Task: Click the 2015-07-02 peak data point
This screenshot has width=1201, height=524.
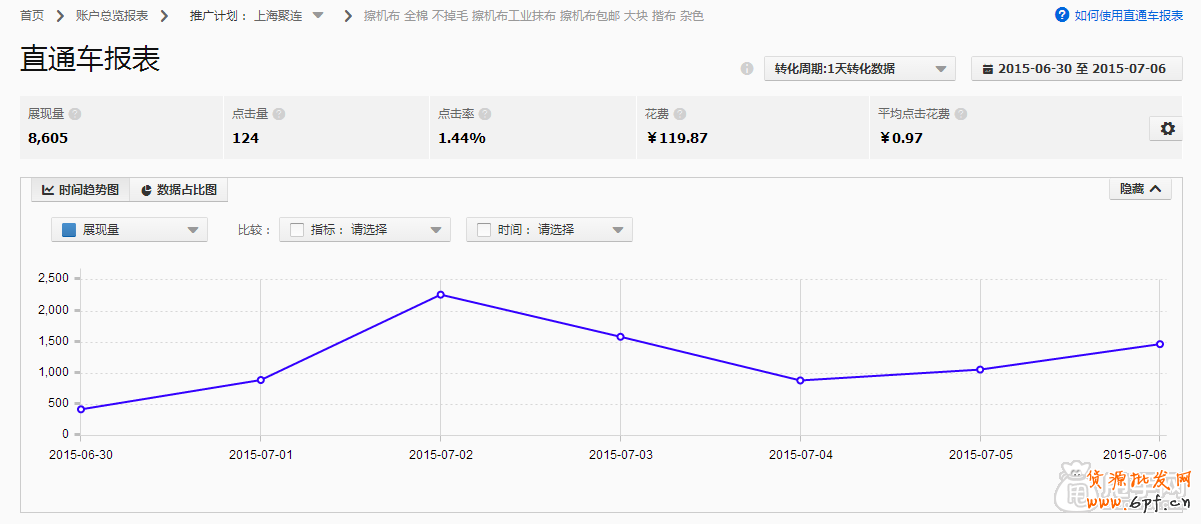Action: [x=441, y=295]
